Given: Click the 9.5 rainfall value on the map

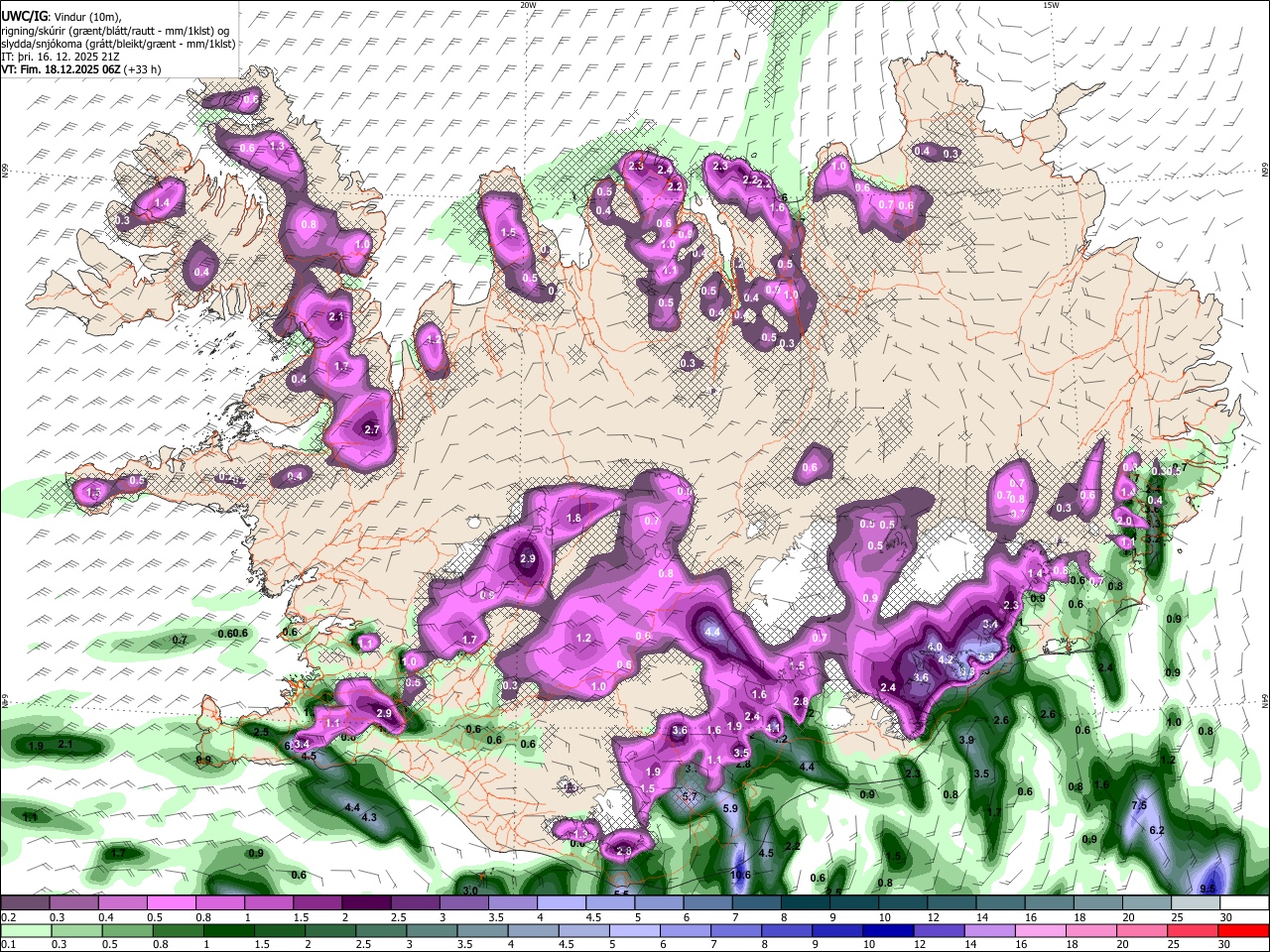Looking at the screenshot, I should click(1207, 889).
